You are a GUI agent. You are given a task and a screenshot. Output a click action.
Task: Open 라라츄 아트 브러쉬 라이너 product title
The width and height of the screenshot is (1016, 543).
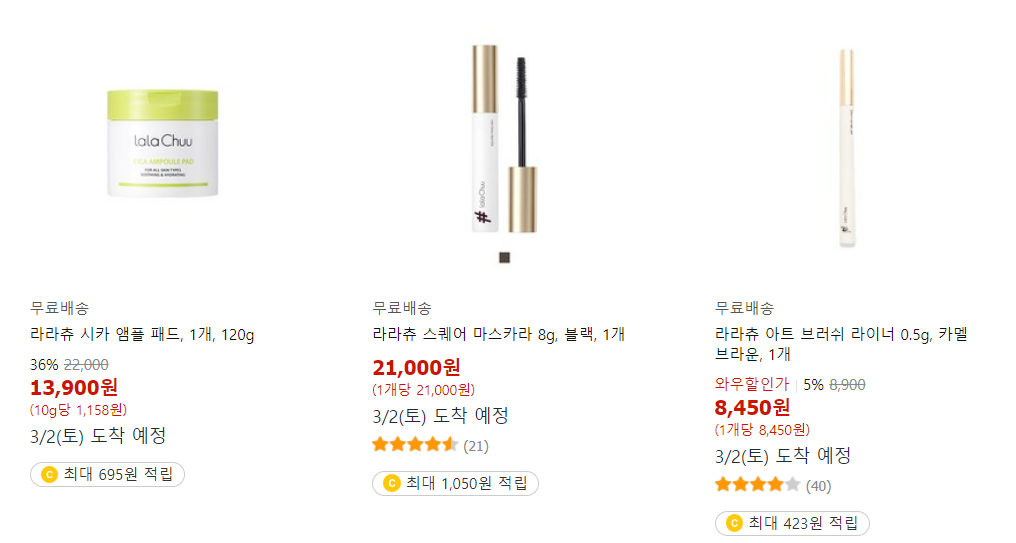841,344
